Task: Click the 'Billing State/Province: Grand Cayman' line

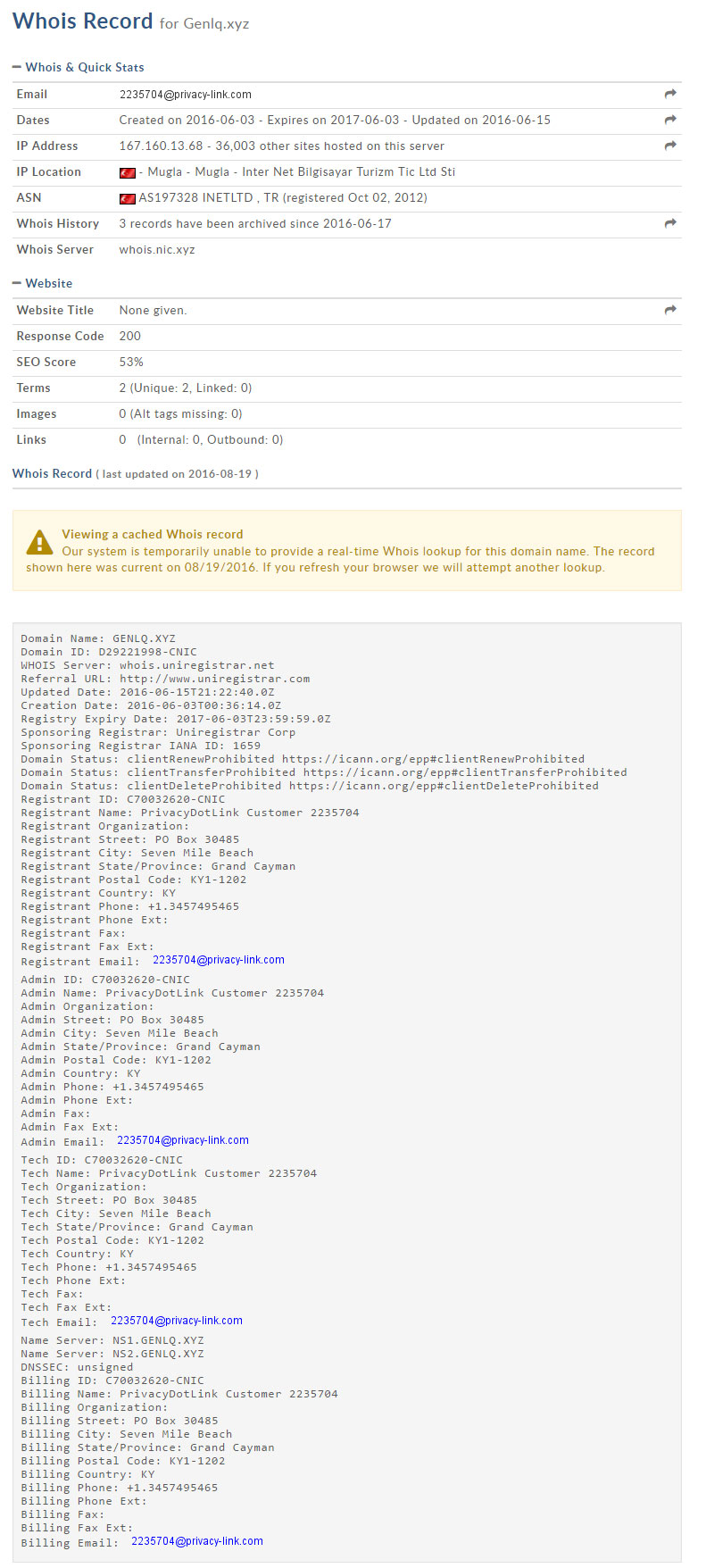Action: click(147, 1447)
